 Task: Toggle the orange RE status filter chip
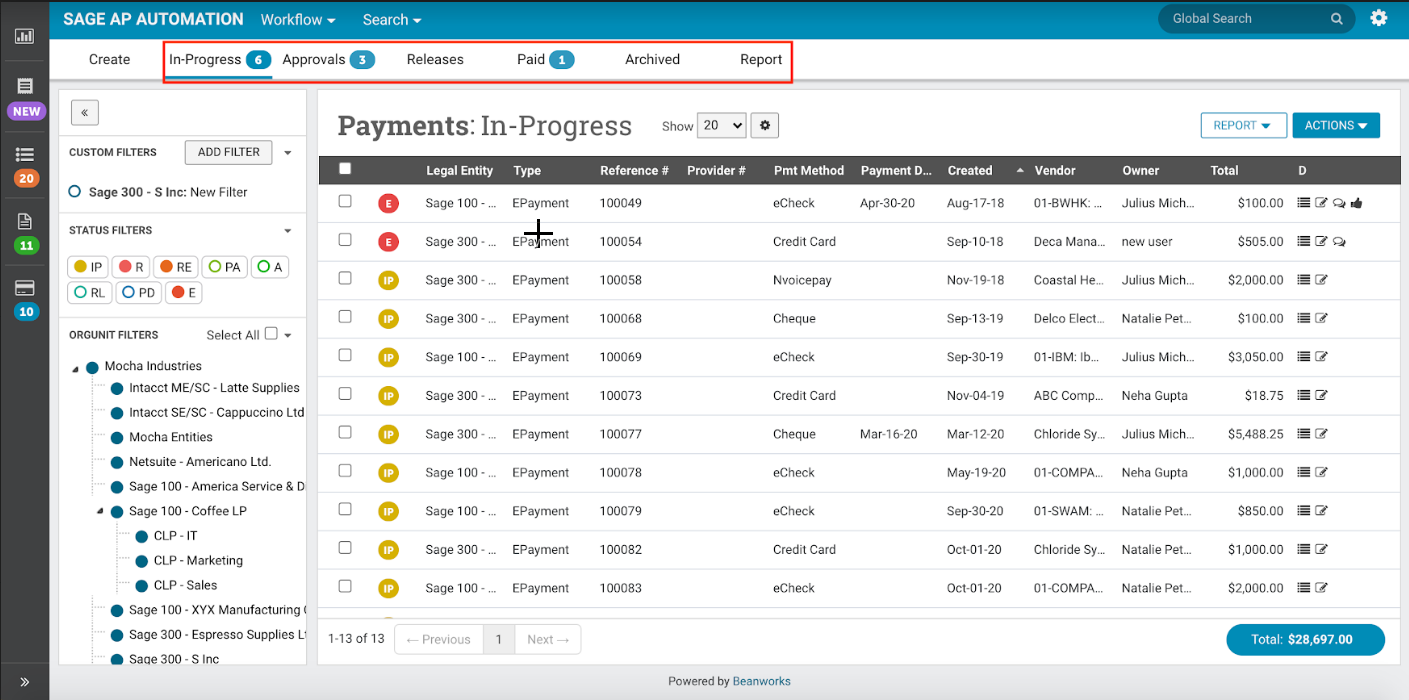coord(175,267)
